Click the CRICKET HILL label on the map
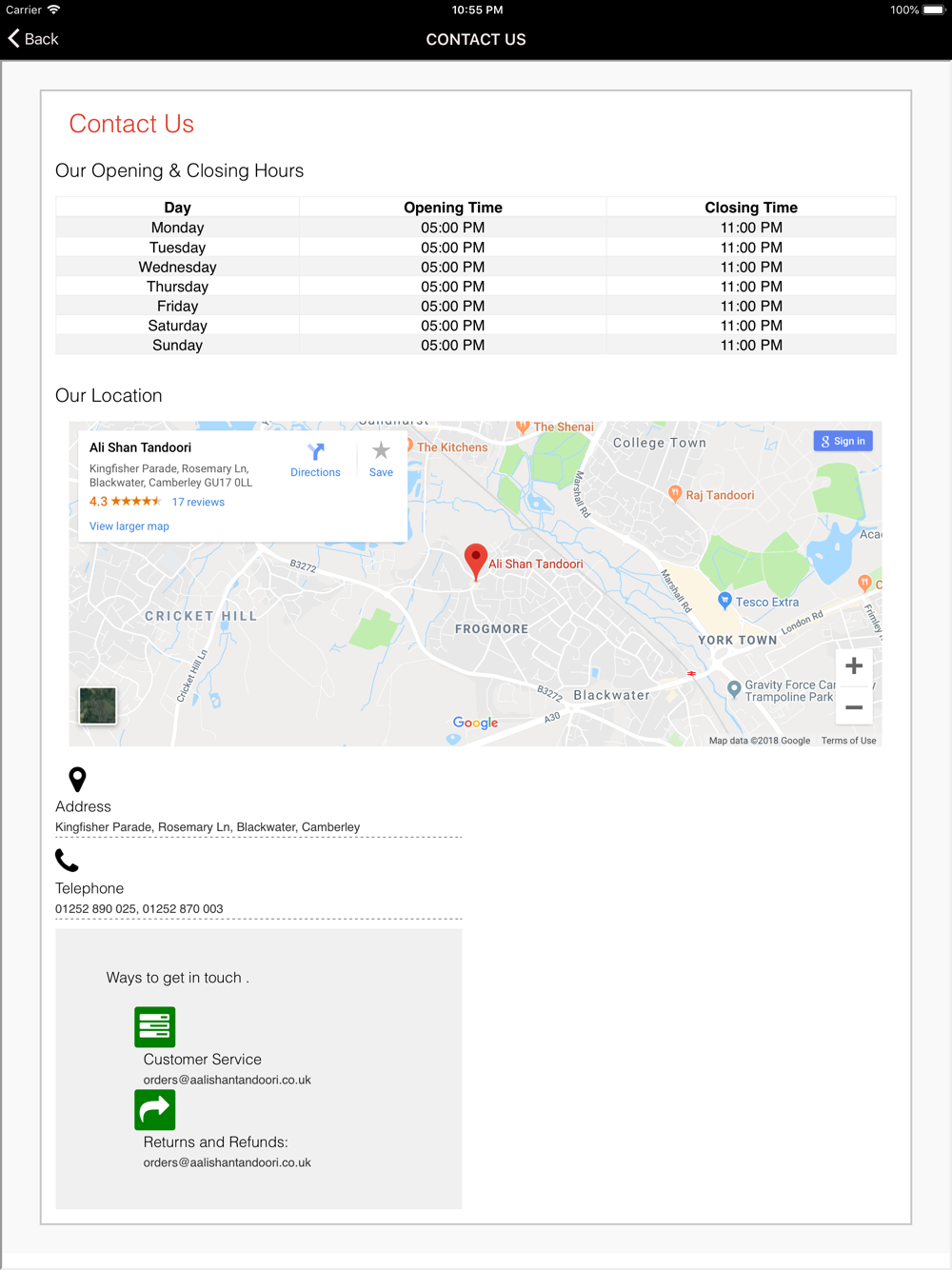Viewport: 952px width, 1270px height. coord(201,616)
